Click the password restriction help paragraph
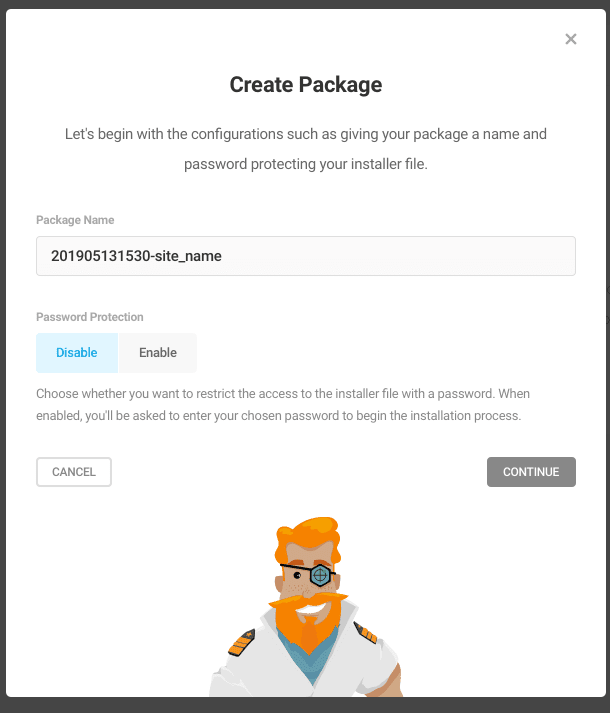 click(283, 405)
